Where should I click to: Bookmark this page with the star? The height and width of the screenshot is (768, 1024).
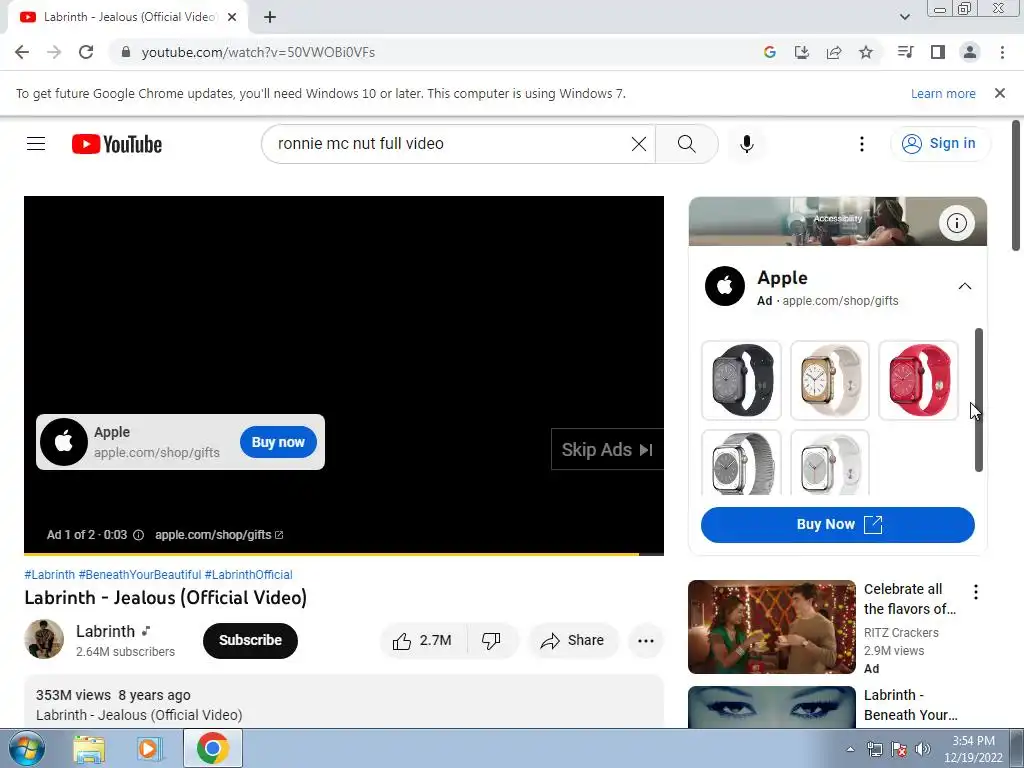[x=866, y=52]
